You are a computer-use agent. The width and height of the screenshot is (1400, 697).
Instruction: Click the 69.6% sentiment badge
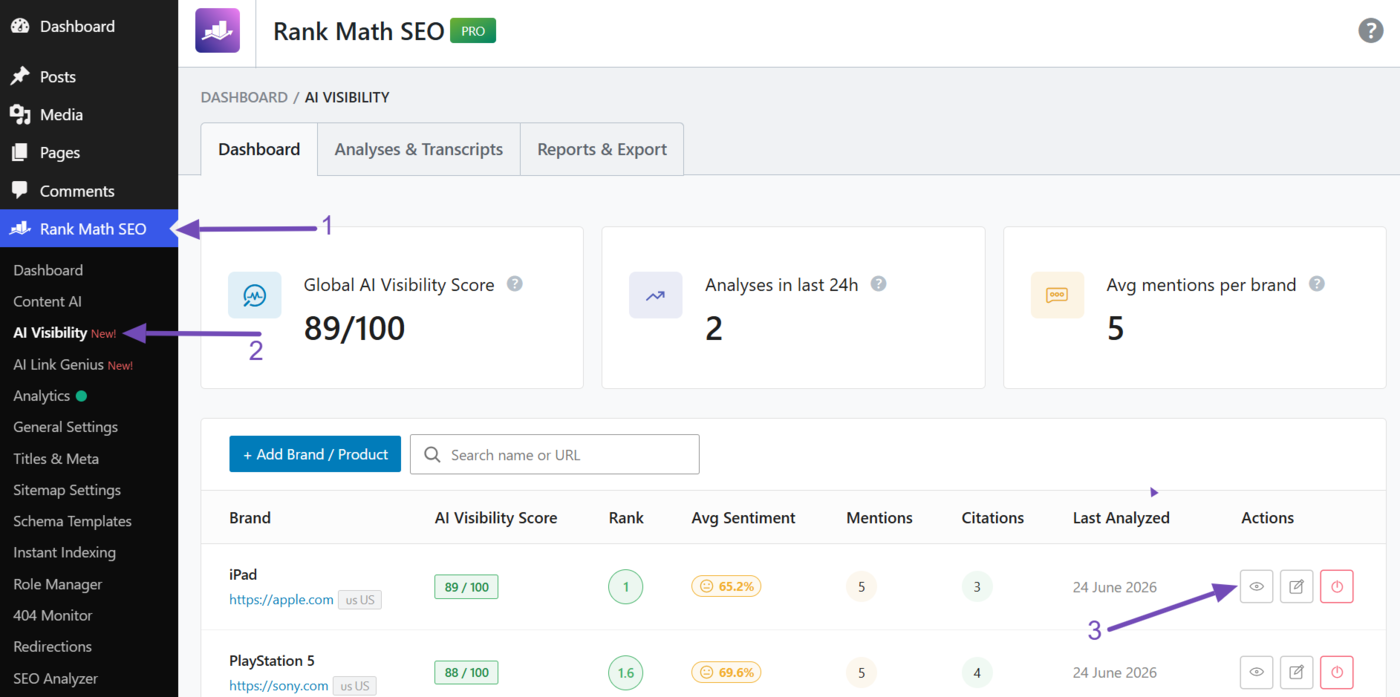[726, 673]
